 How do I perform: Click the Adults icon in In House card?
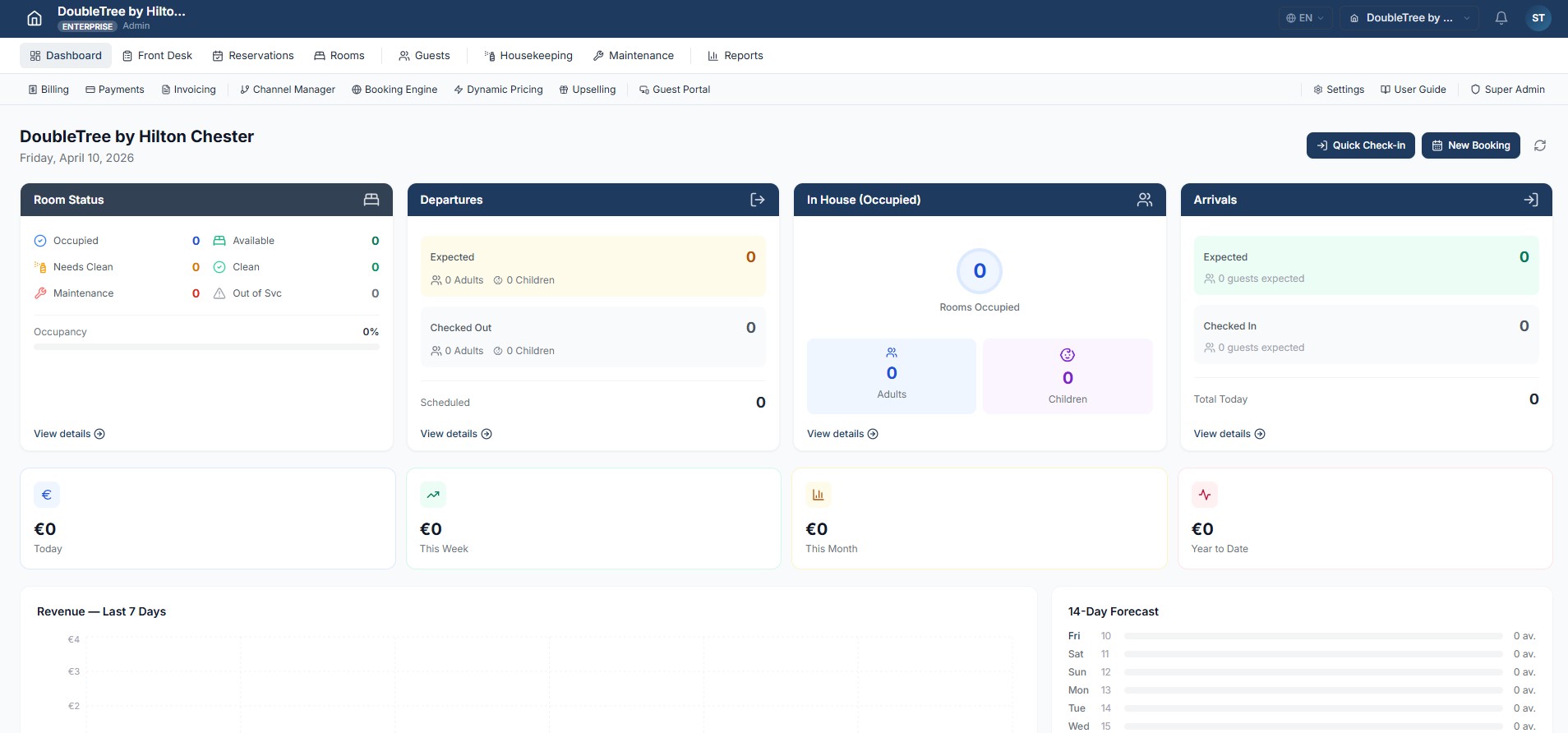click(892, 353)
